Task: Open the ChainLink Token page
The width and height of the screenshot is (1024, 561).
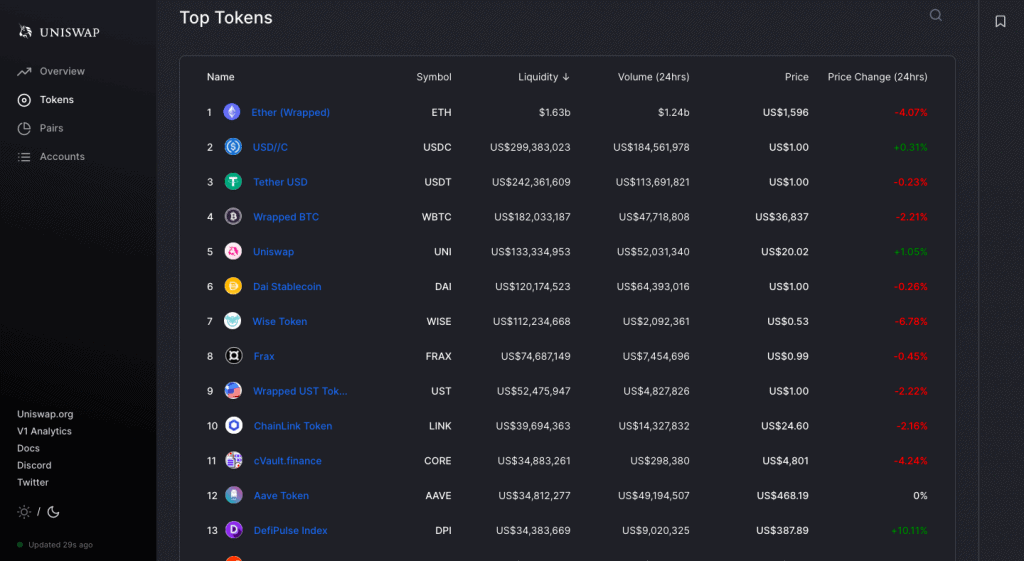Action: click(x=293, y=426)
